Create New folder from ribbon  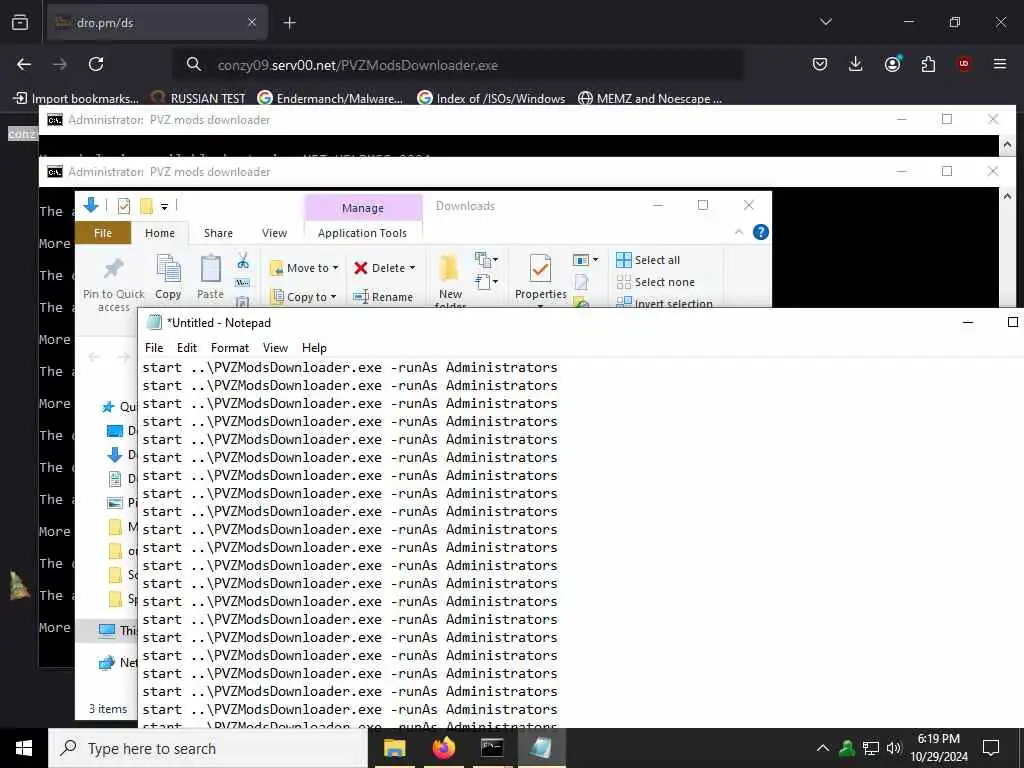(450, 280)
